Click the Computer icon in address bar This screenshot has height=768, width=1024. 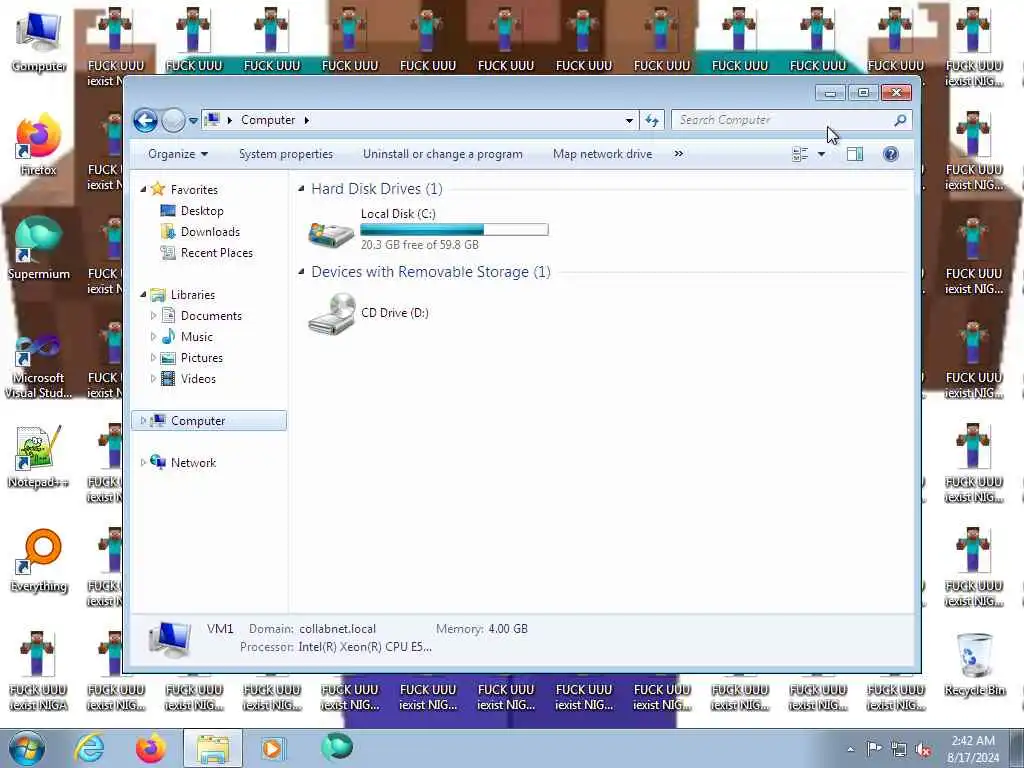click(212, 120)
